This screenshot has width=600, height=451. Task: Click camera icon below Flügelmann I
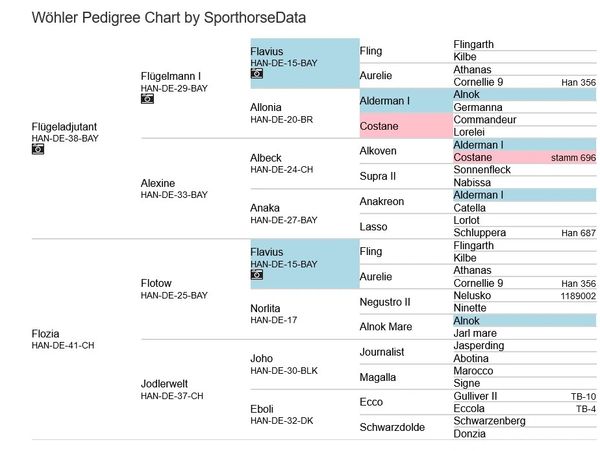[x=147, y=100]
